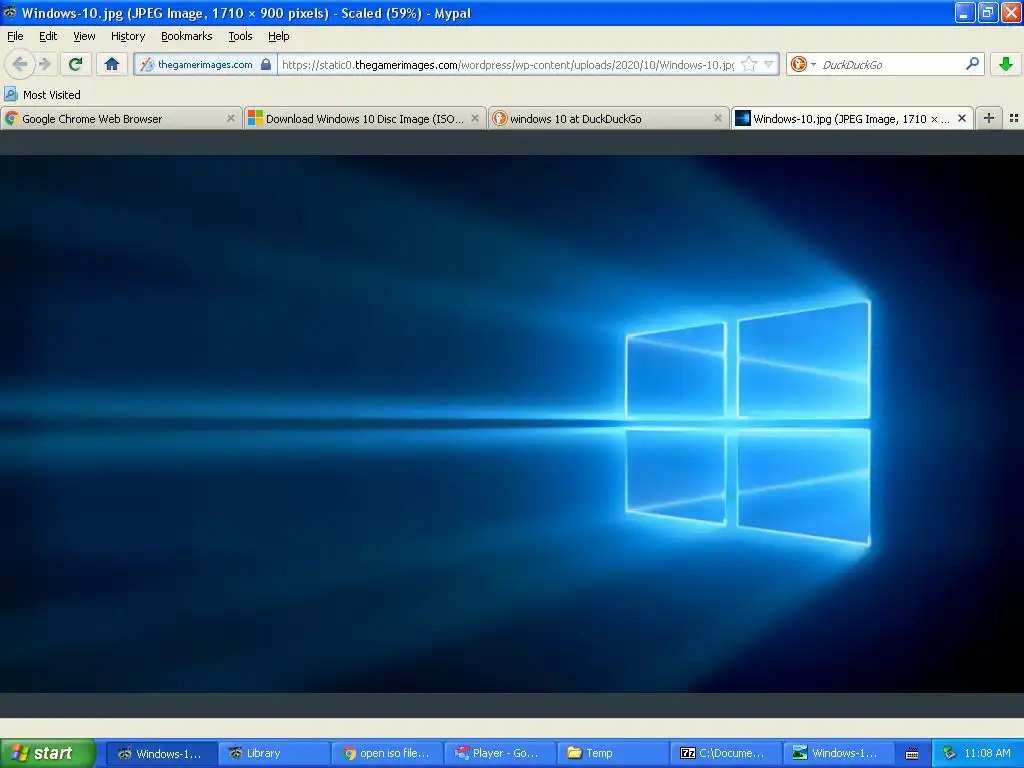
Task: Restore down the Mypal window
Action: pos(987,12)
